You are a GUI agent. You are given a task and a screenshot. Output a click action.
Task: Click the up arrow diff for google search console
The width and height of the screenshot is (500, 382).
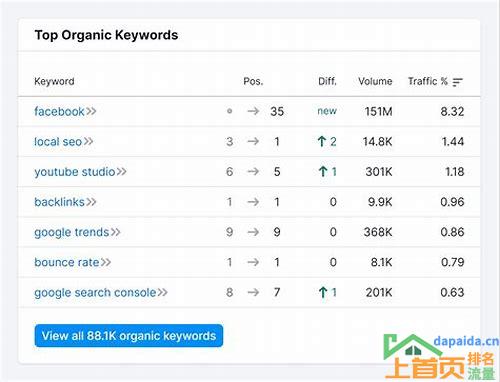tap(328, 293)
